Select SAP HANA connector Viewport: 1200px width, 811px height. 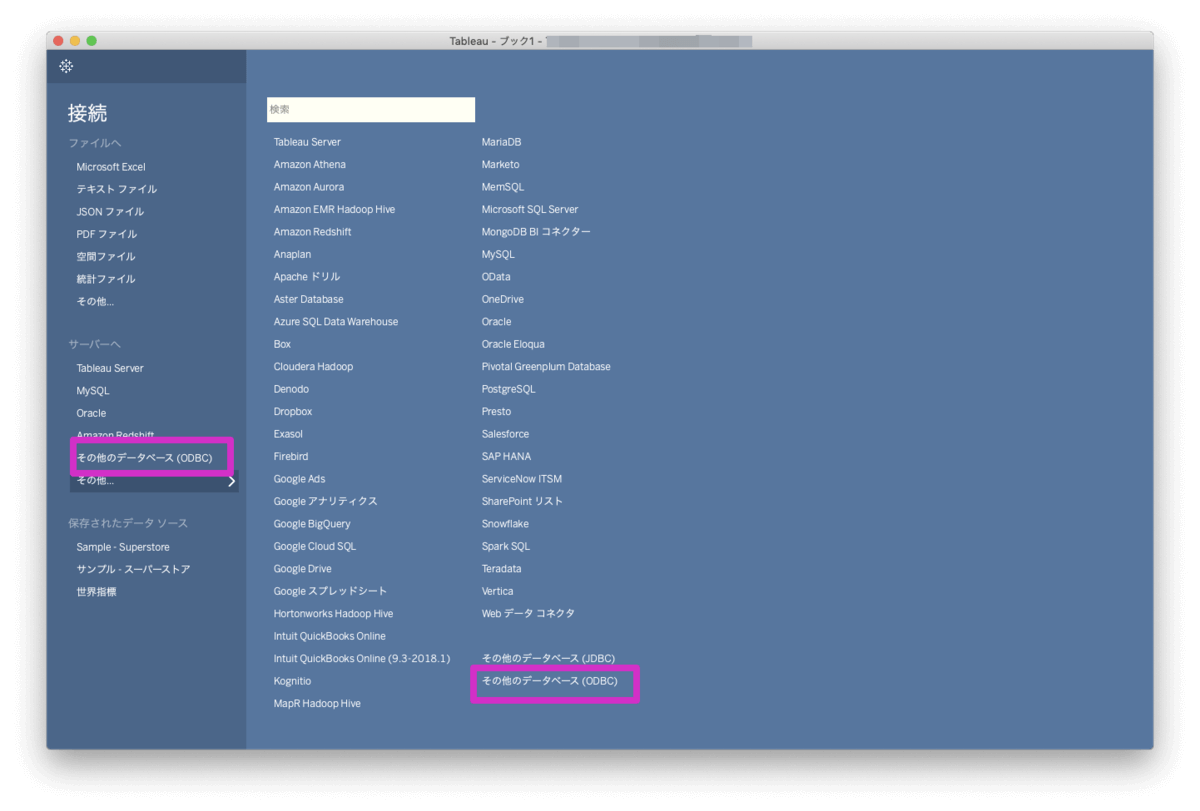pos(506,456)
